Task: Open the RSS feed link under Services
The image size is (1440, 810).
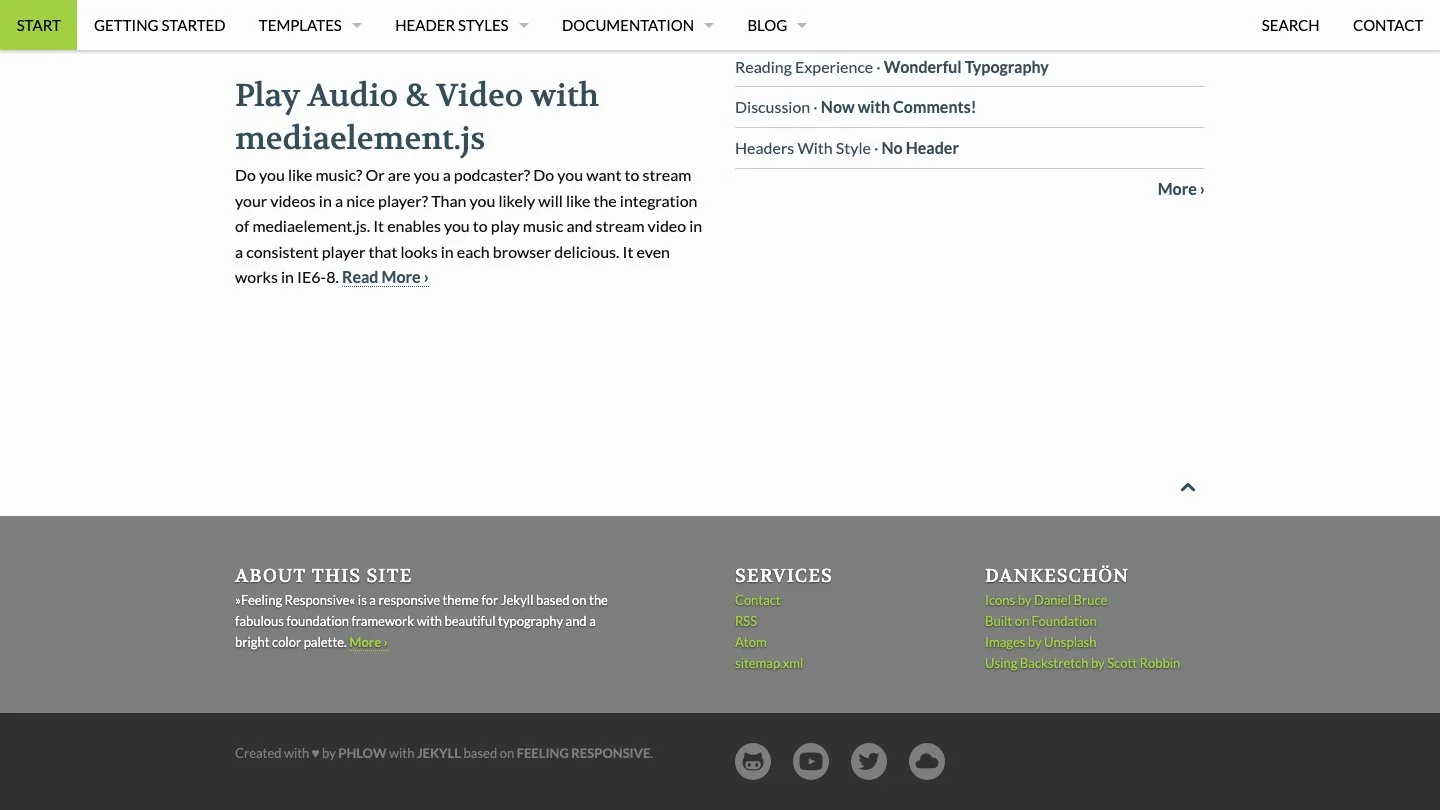Action: pos(746,621)
